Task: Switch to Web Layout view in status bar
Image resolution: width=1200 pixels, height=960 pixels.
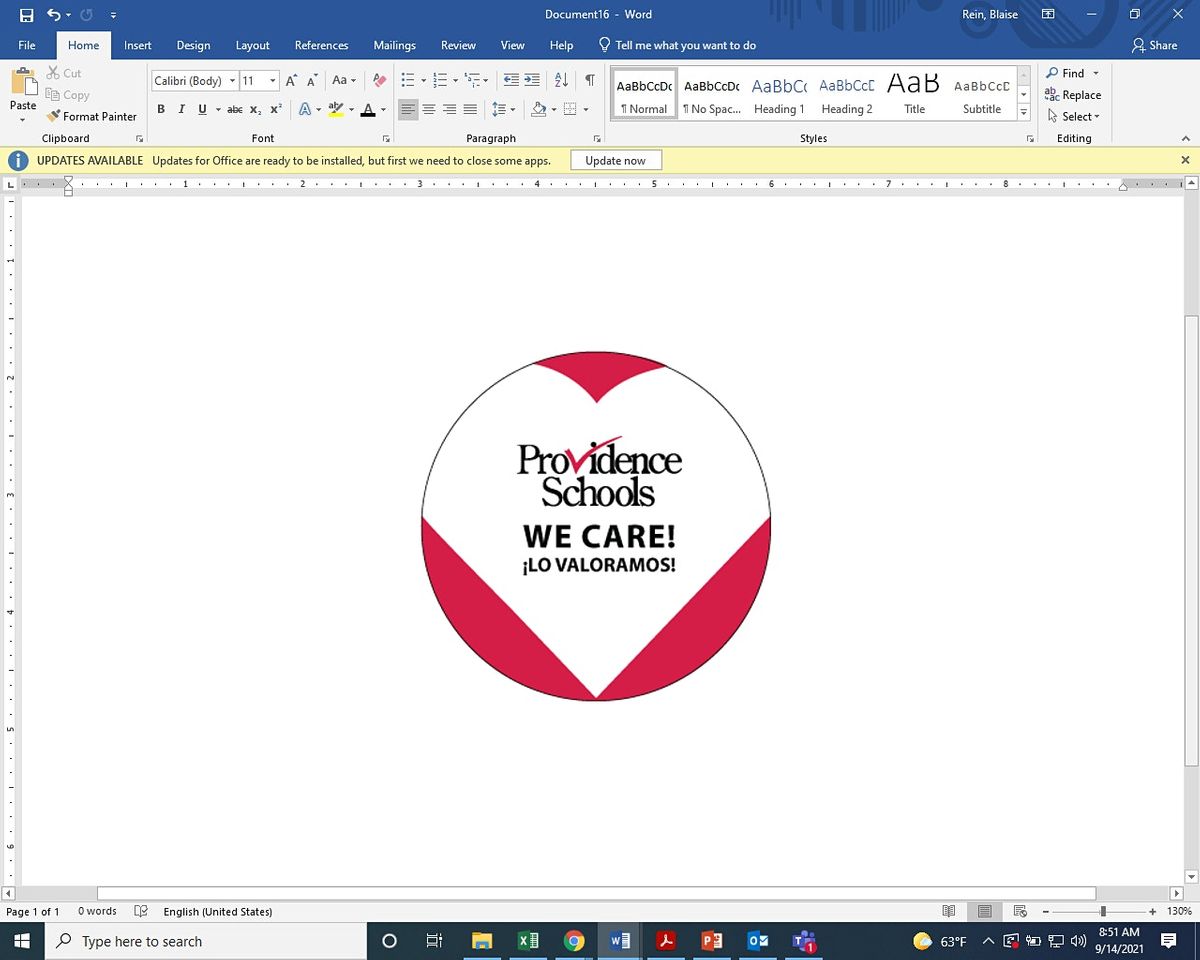Action: click(x=1020, y=911)
